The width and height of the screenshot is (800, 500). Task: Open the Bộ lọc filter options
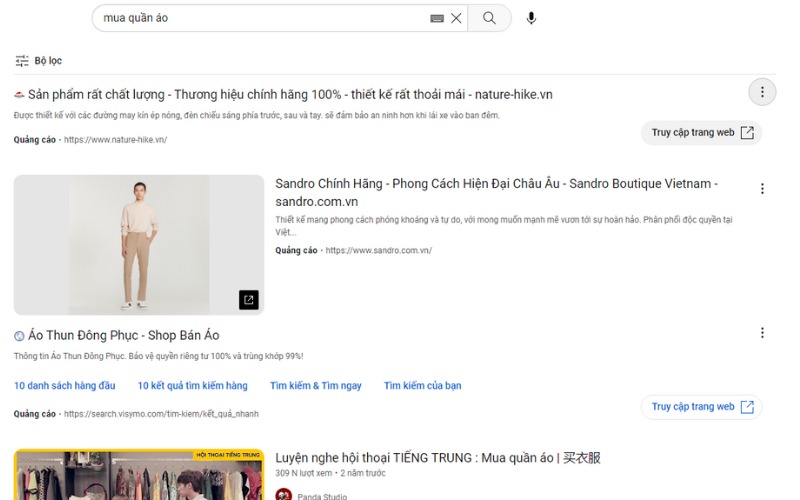[39, 61]
